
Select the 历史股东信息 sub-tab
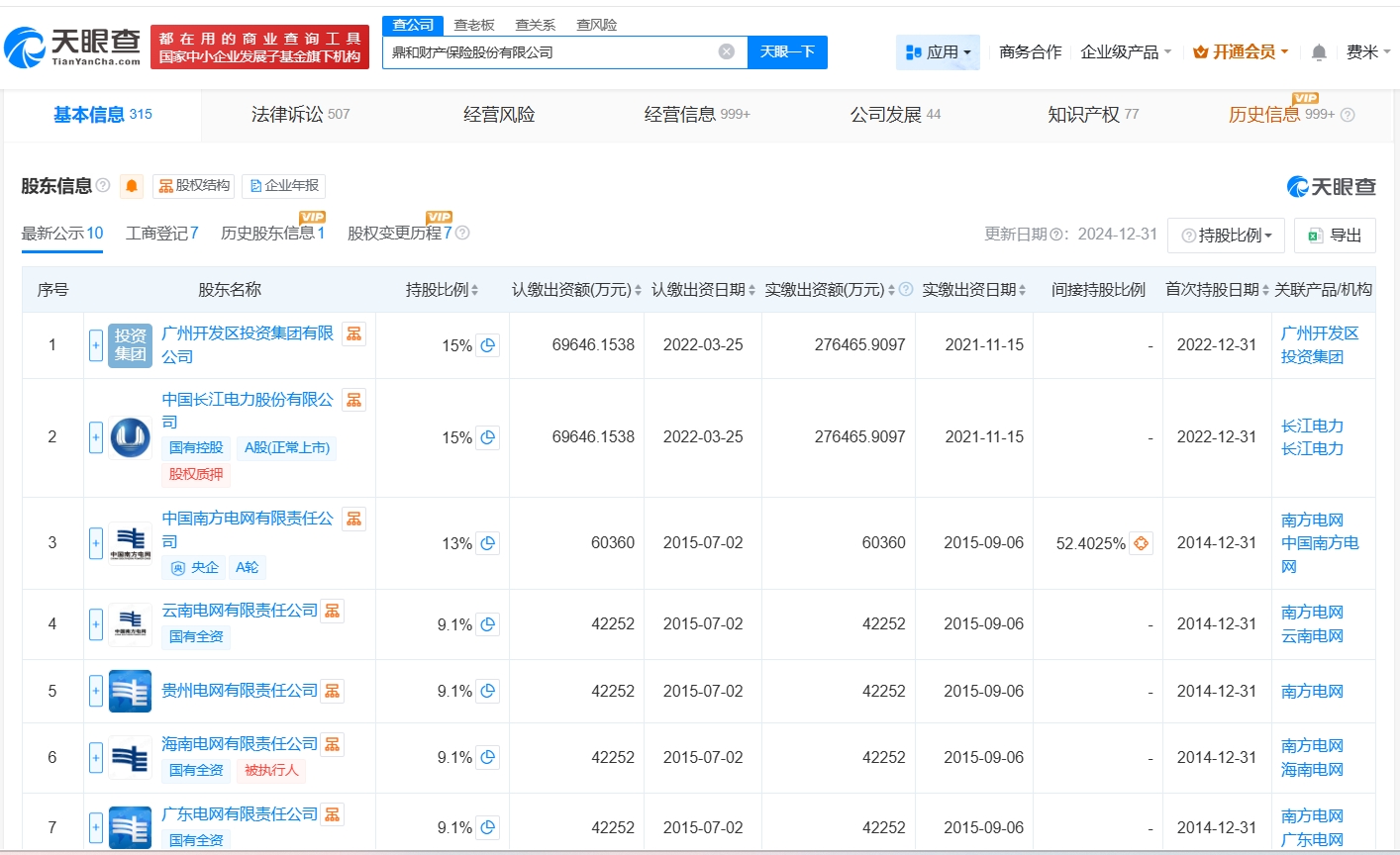(x=272, y=234)
